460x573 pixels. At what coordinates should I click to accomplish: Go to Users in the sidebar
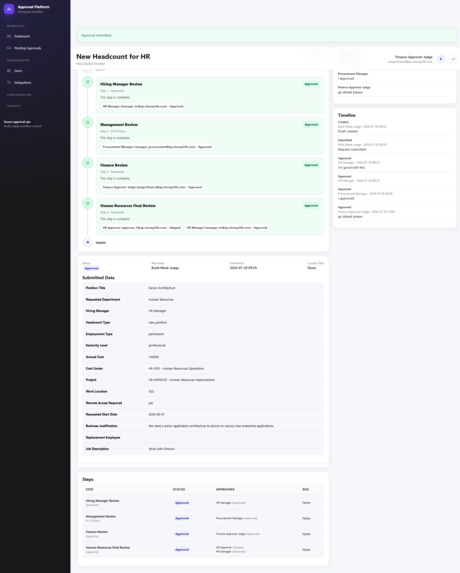coord(18,71)
